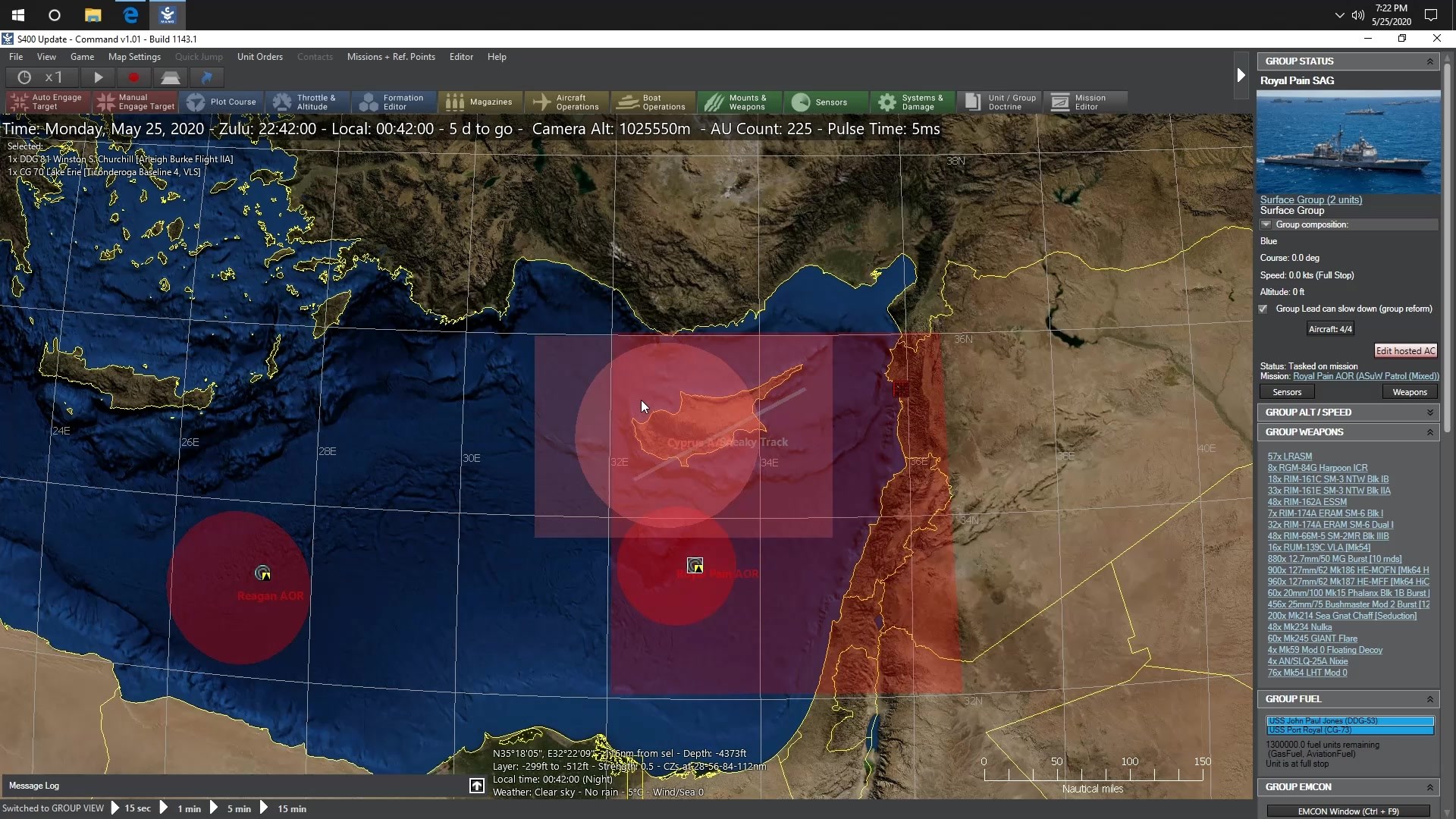Open Boat Operations

(652, 102)
